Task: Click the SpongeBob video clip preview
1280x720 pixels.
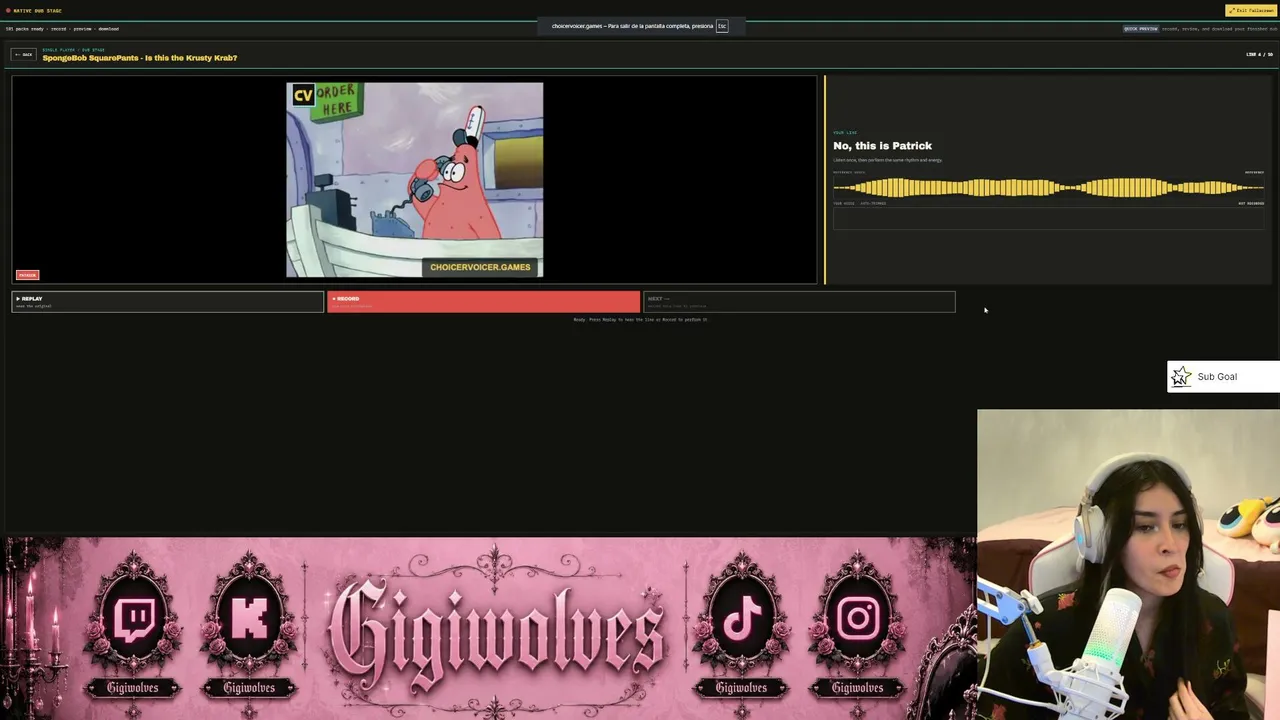Action: click(415, 180)
